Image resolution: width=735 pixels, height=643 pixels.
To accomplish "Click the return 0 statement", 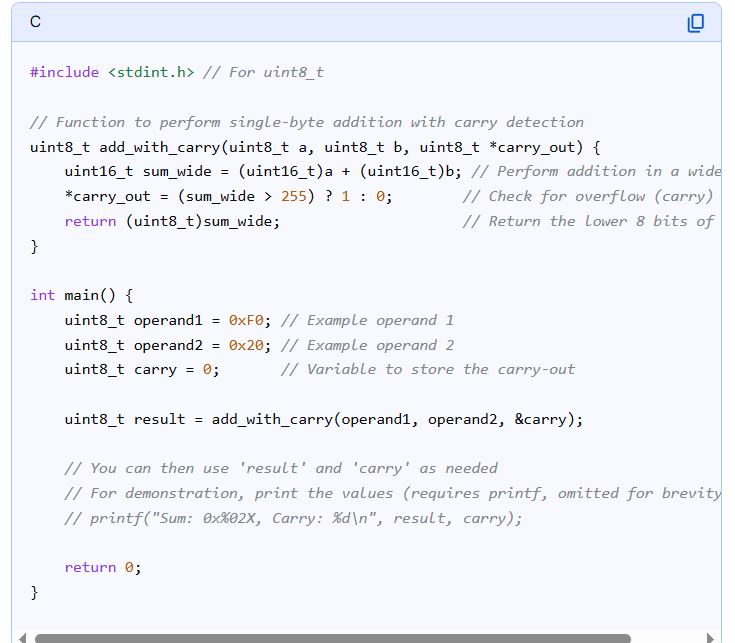I will (x=103, y=567).
